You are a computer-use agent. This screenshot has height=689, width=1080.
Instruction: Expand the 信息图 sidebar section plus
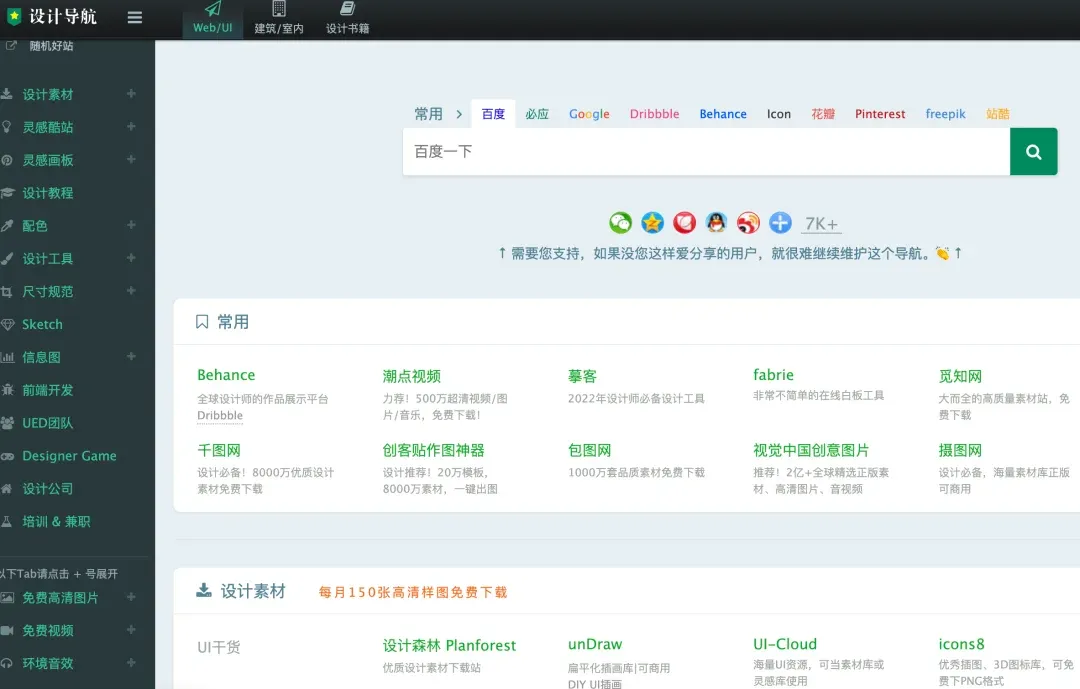point(132,356)
